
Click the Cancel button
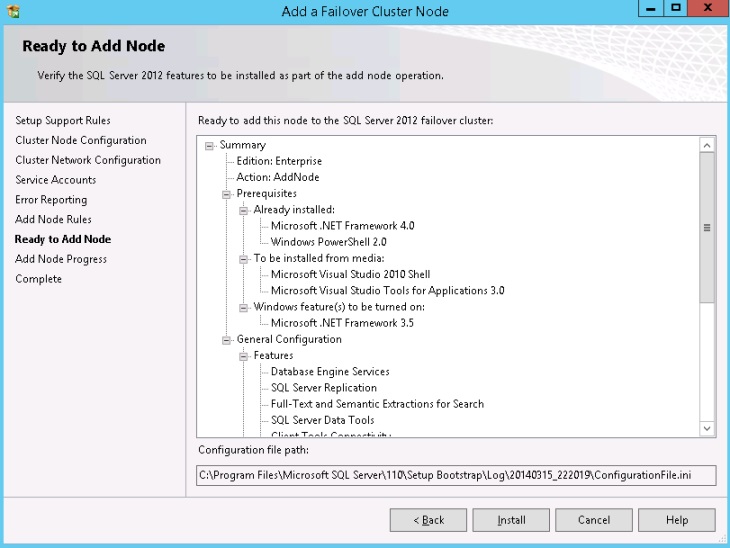click(x=594, y=520)
